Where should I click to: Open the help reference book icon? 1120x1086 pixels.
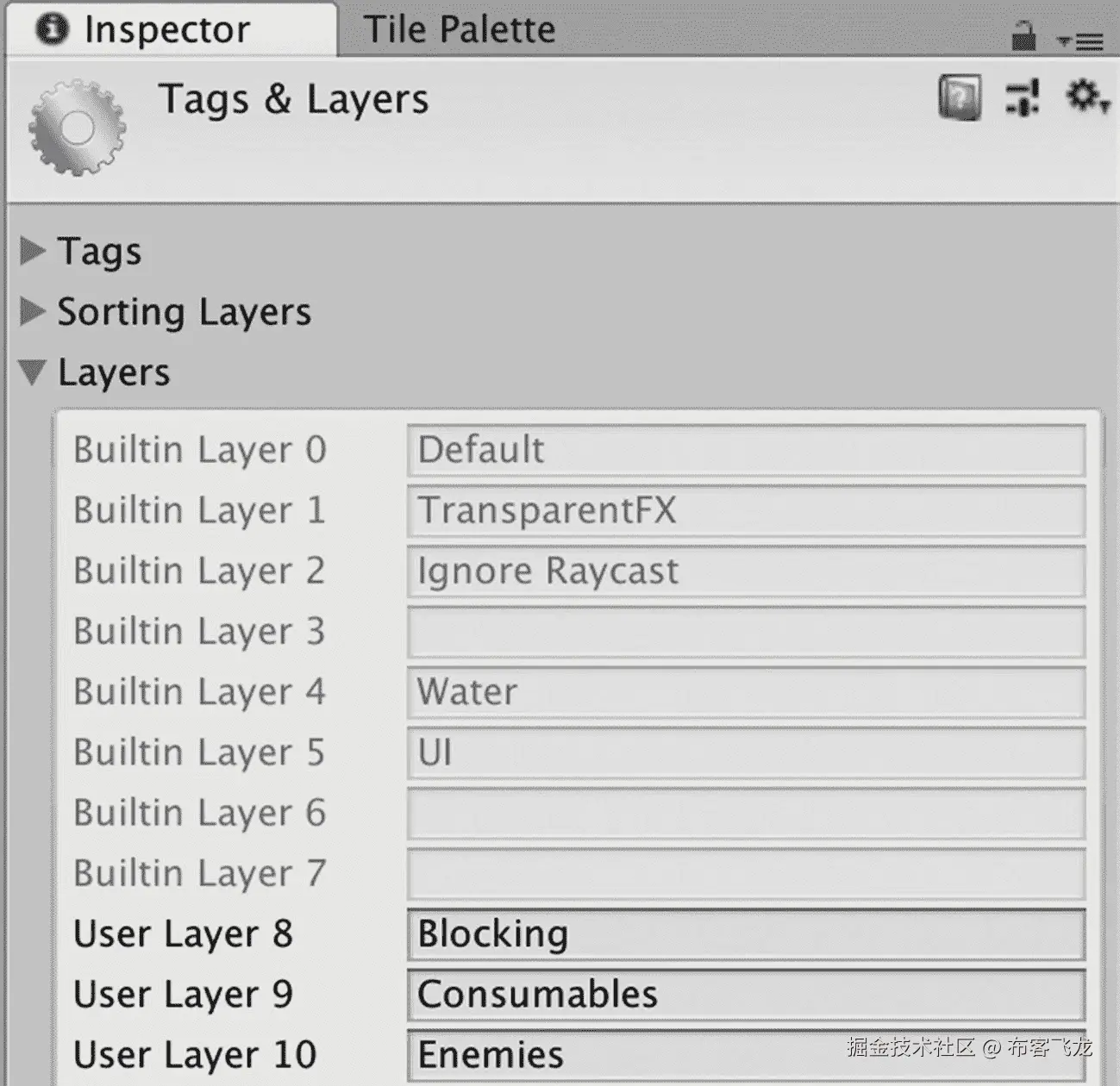[x=960, y=97]
